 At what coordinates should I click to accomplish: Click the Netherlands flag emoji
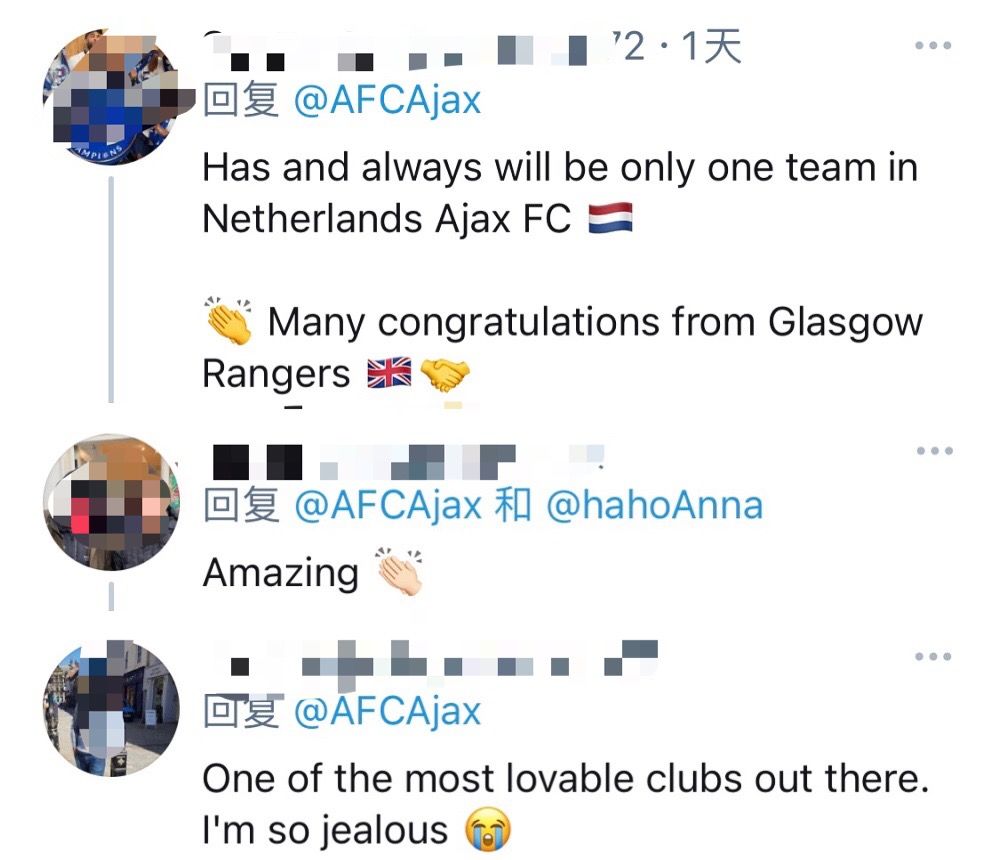point(610,218)
